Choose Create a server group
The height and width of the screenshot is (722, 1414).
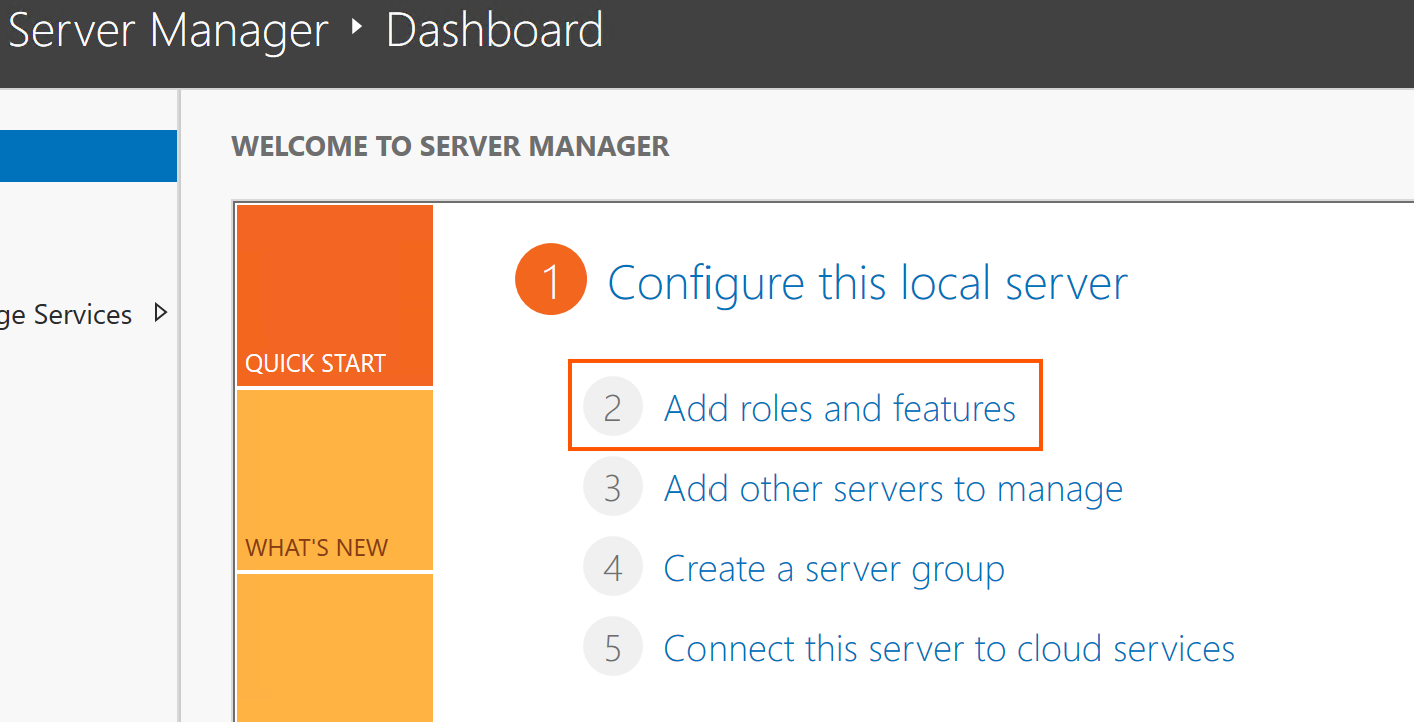pos(834,569)
